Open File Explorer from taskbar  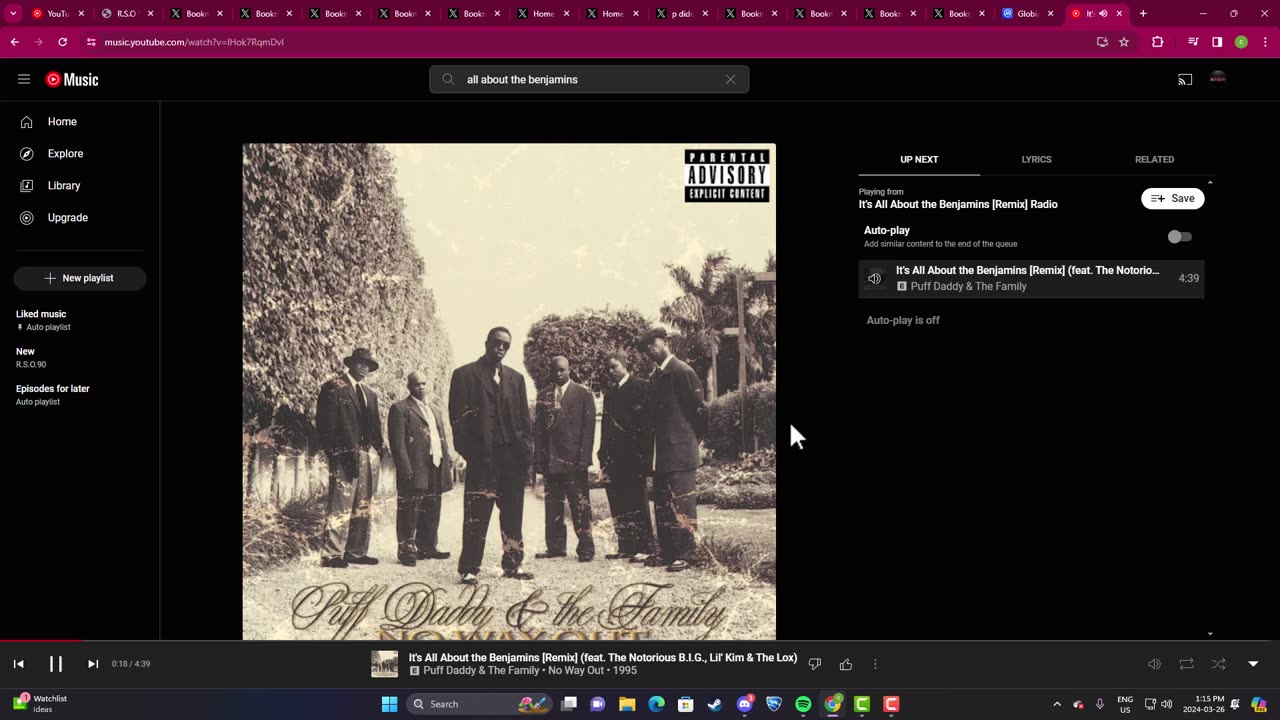click(627, 704)
